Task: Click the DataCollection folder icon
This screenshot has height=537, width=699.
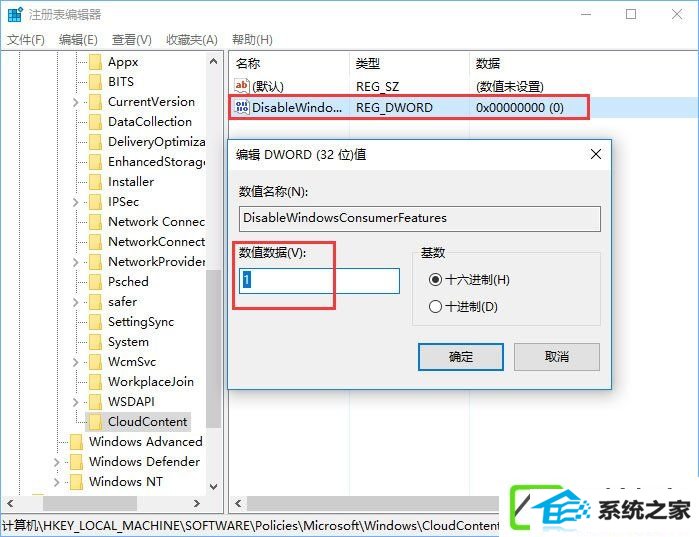Action: coord(95,122)
